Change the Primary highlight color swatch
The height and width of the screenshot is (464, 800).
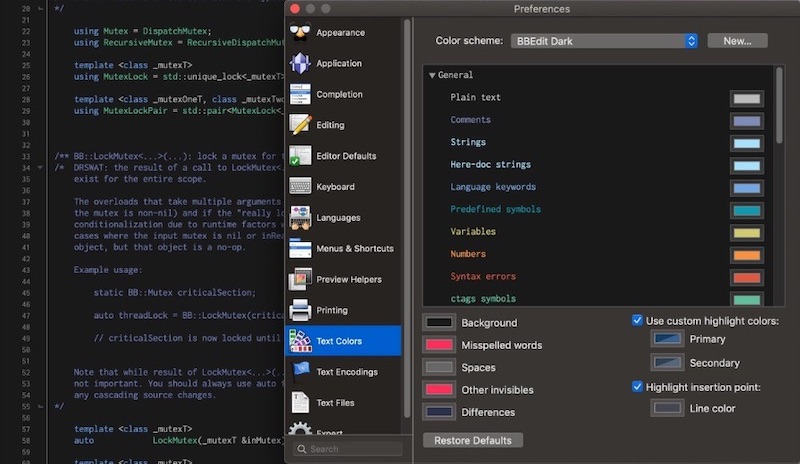667,339
